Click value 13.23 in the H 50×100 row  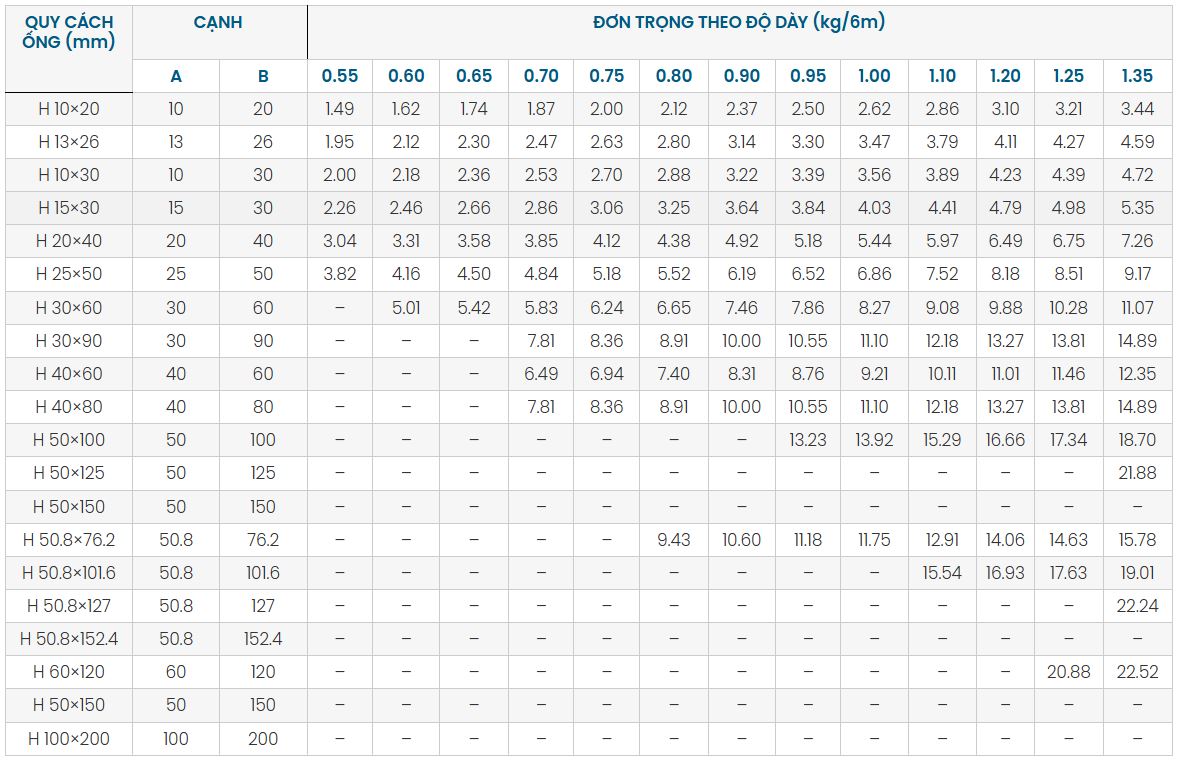[808, 440]
